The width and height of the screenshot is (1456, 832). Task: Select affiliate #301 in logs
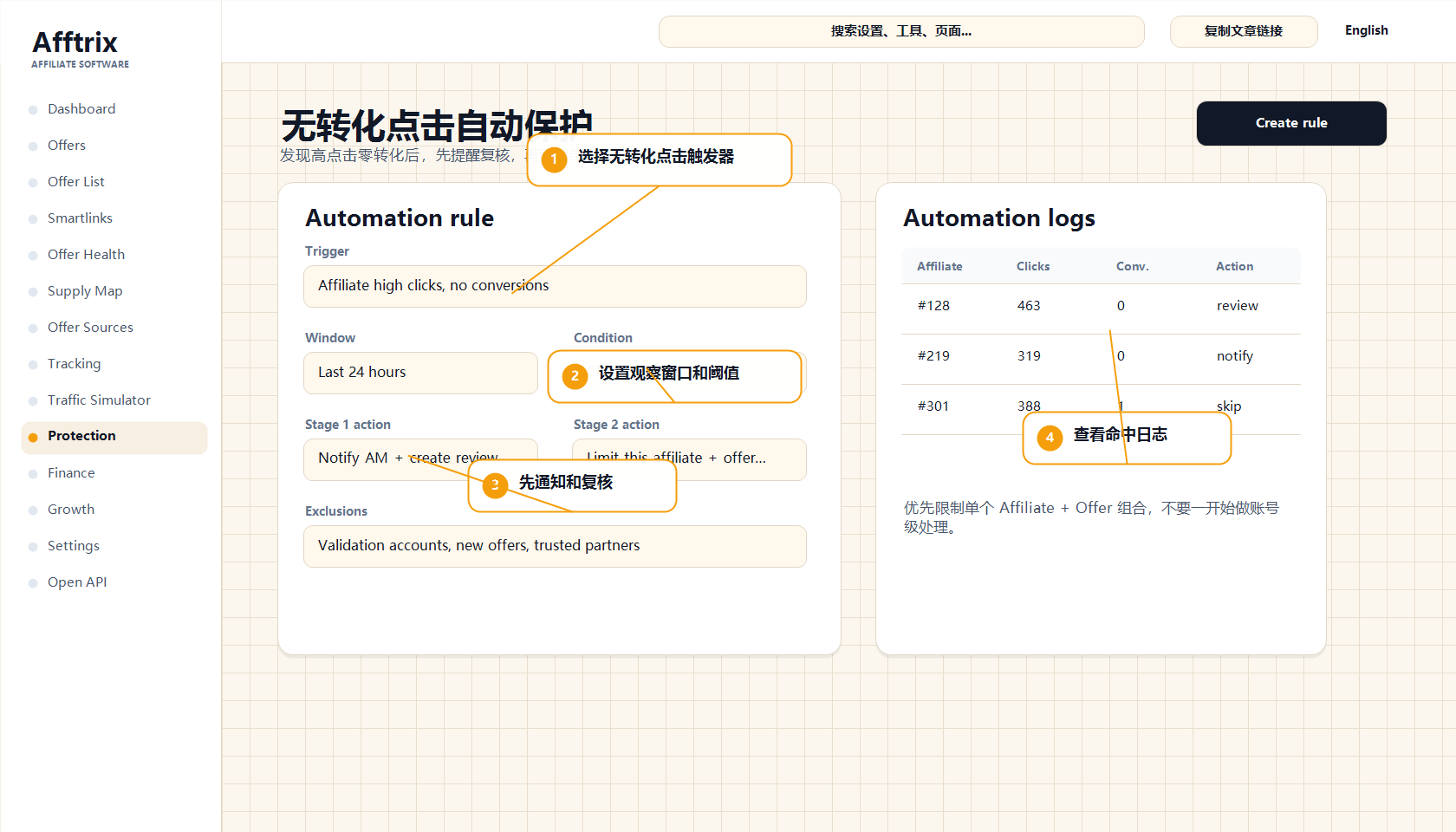click(933, 406)
